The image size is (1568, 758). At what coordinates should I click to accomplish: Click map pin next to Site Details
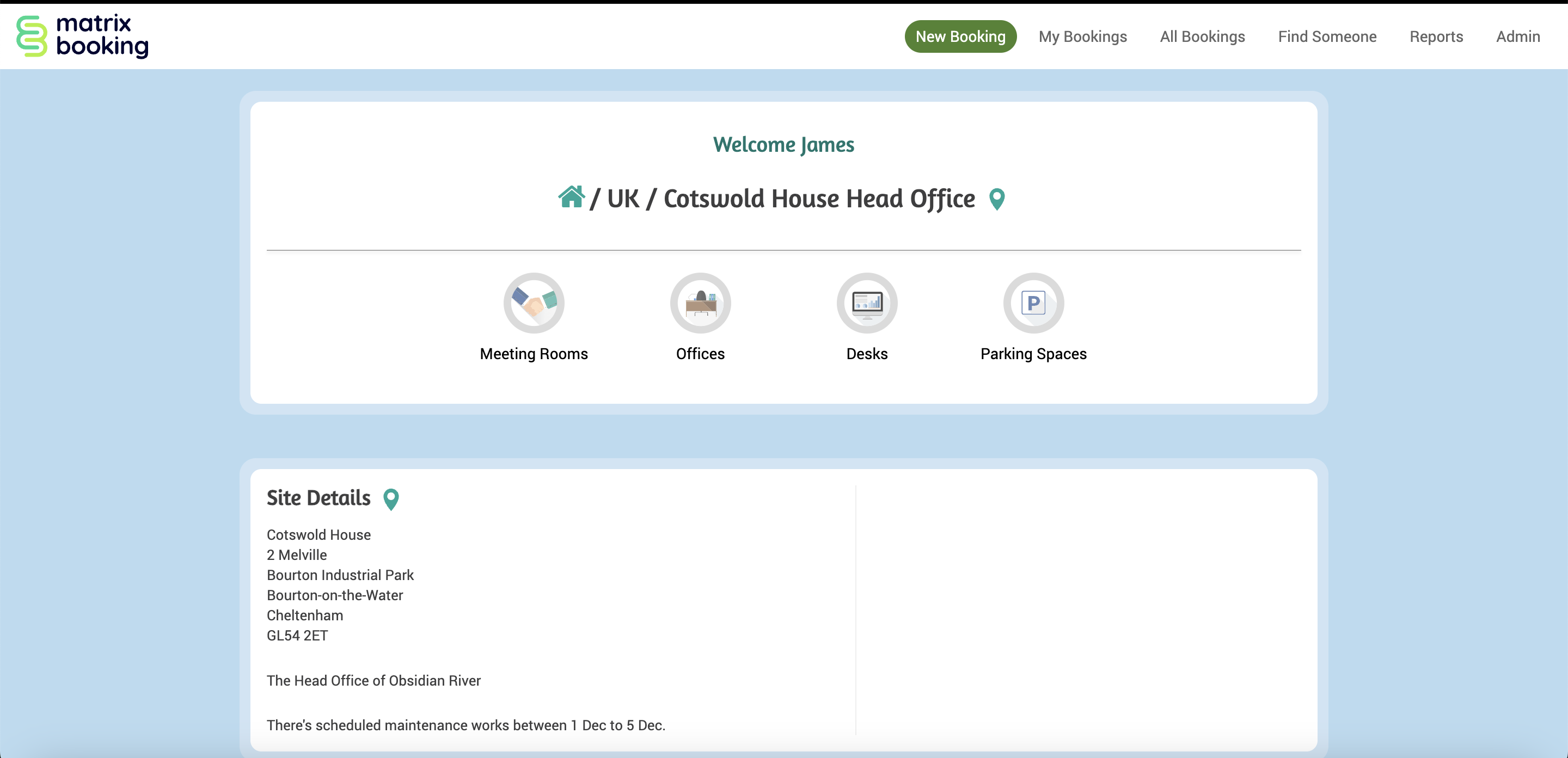(x=391, y=499)
